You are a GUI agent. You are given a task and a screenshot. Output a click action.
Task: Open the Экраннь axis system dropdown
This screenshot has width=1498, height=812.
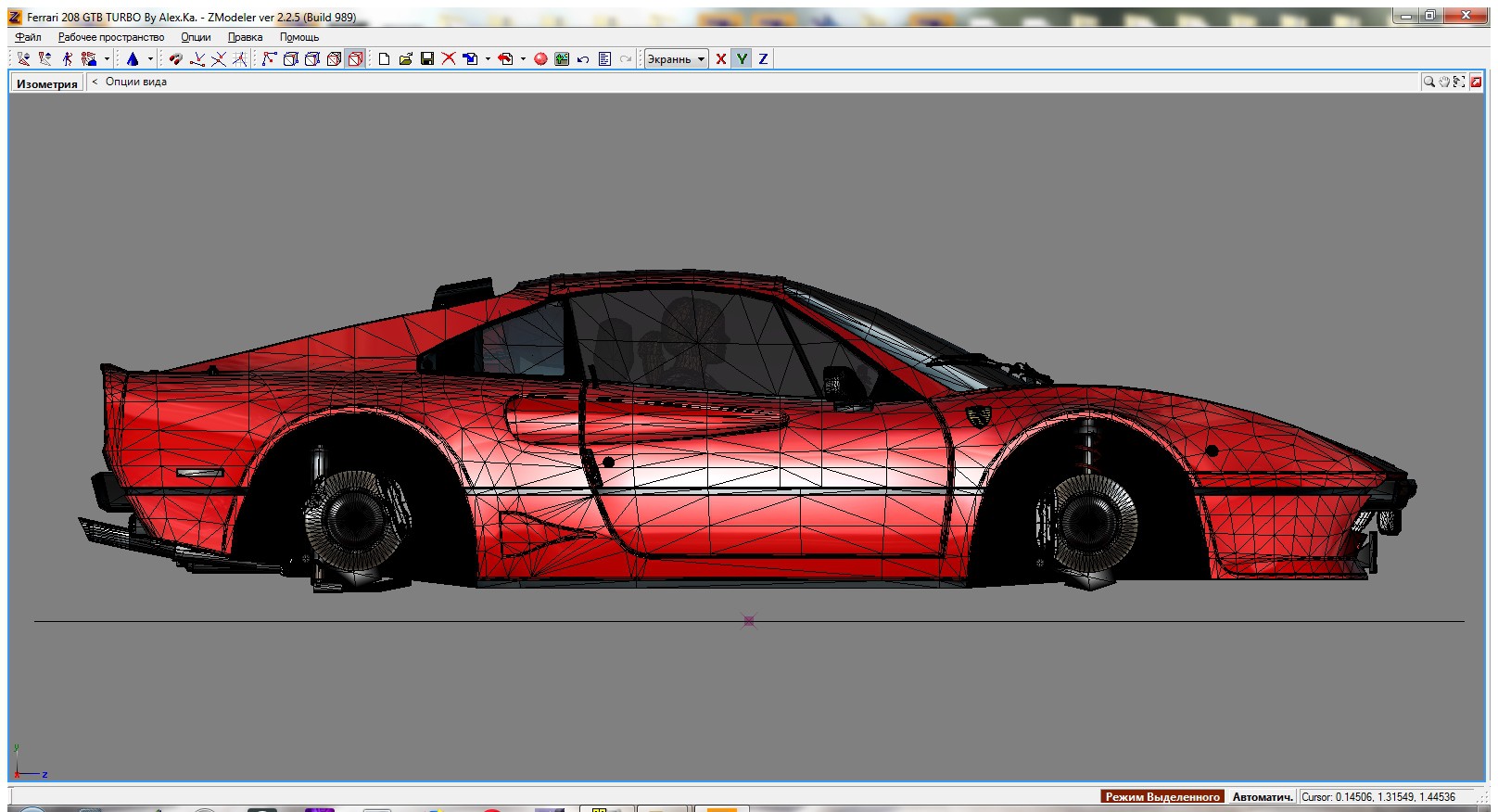[676, 58]
